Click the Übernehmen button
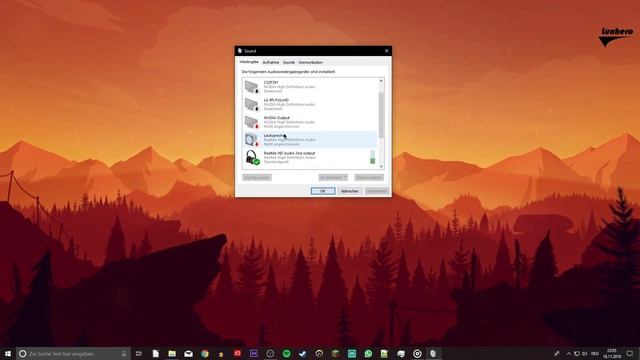The image size is (640, 360). (x=377, y=191)
